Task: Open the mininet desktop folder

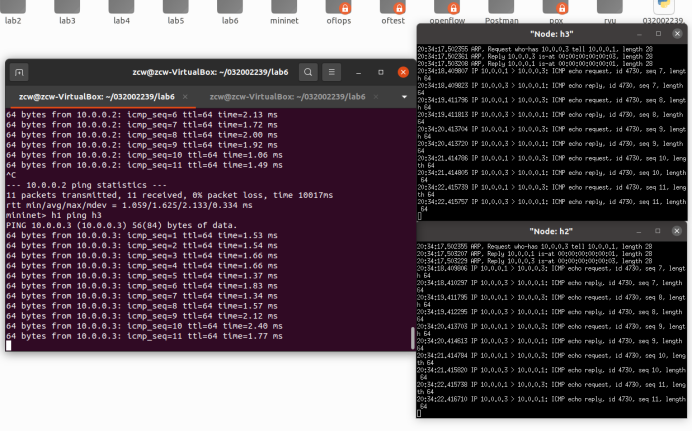Action: tap(284, 11)
